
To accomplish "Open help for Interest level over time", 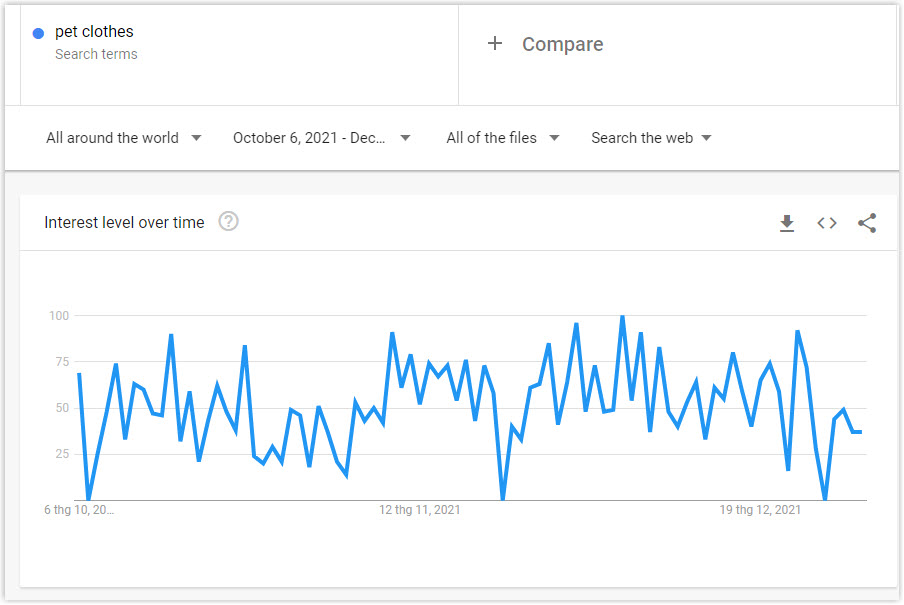I will click(x=228, y=221).
